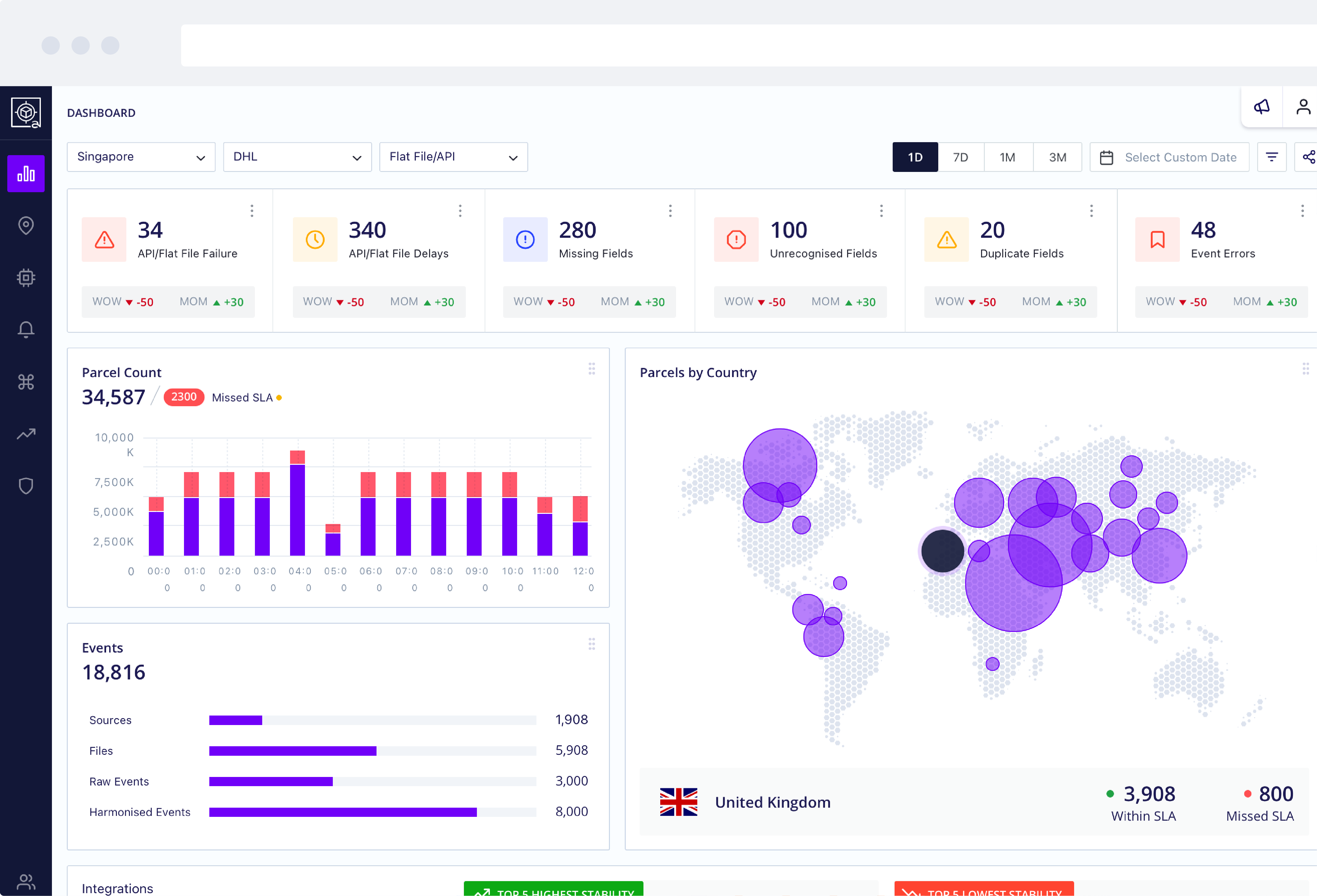Screen dimensions: 1317x896
Task: Open the location pin section in sidebar
Action: (26, 225)
